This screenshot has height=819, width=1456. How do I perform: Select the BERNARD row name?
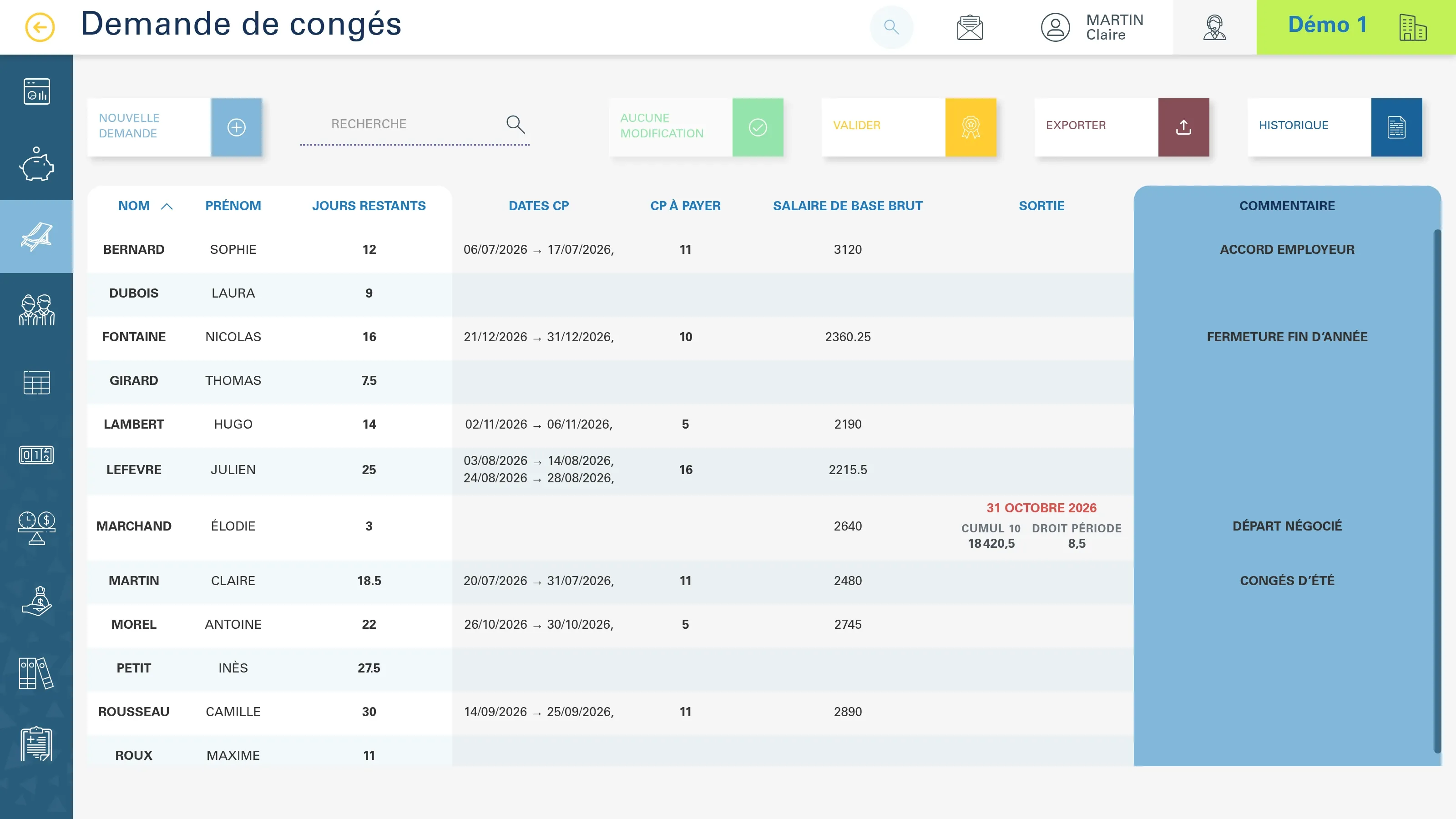point(134,249)
